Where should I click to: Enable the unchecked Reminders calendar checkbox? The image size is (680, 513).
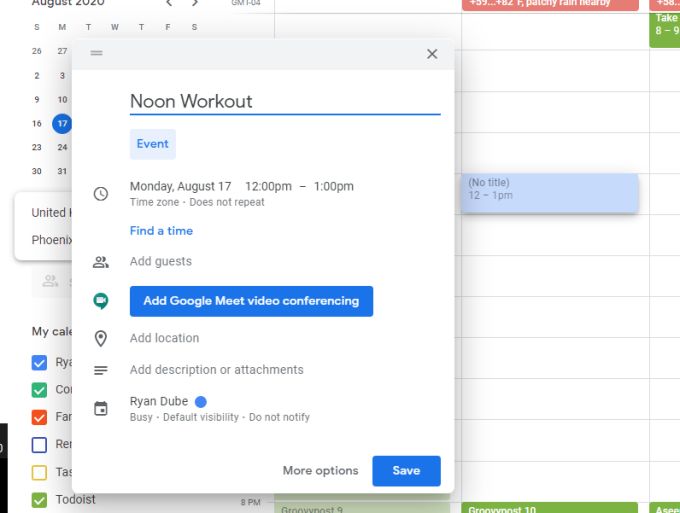(39, 444)
